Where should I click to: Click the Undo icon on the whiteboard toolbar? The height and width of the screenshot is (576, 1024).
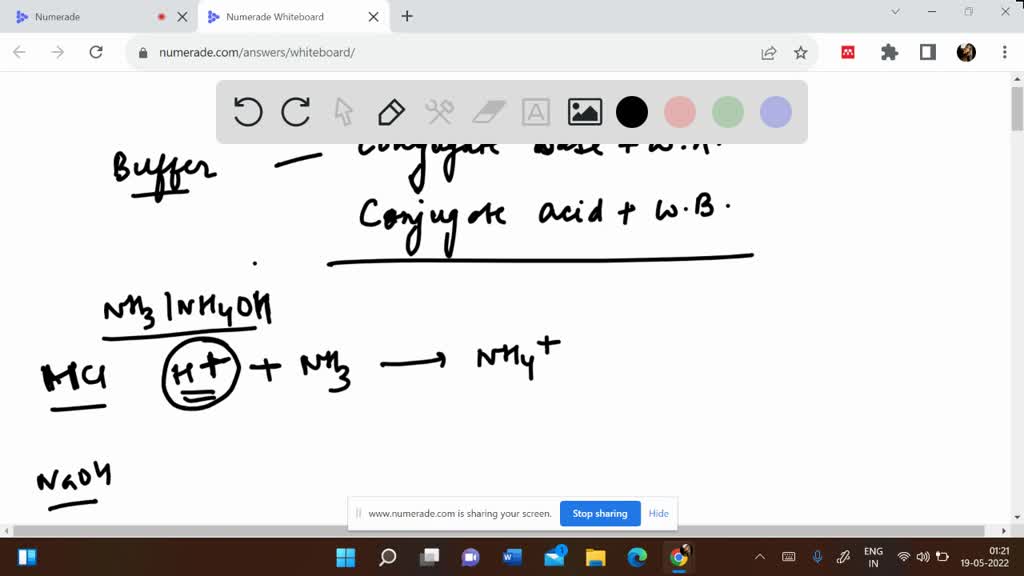click(x=248, y=112)
